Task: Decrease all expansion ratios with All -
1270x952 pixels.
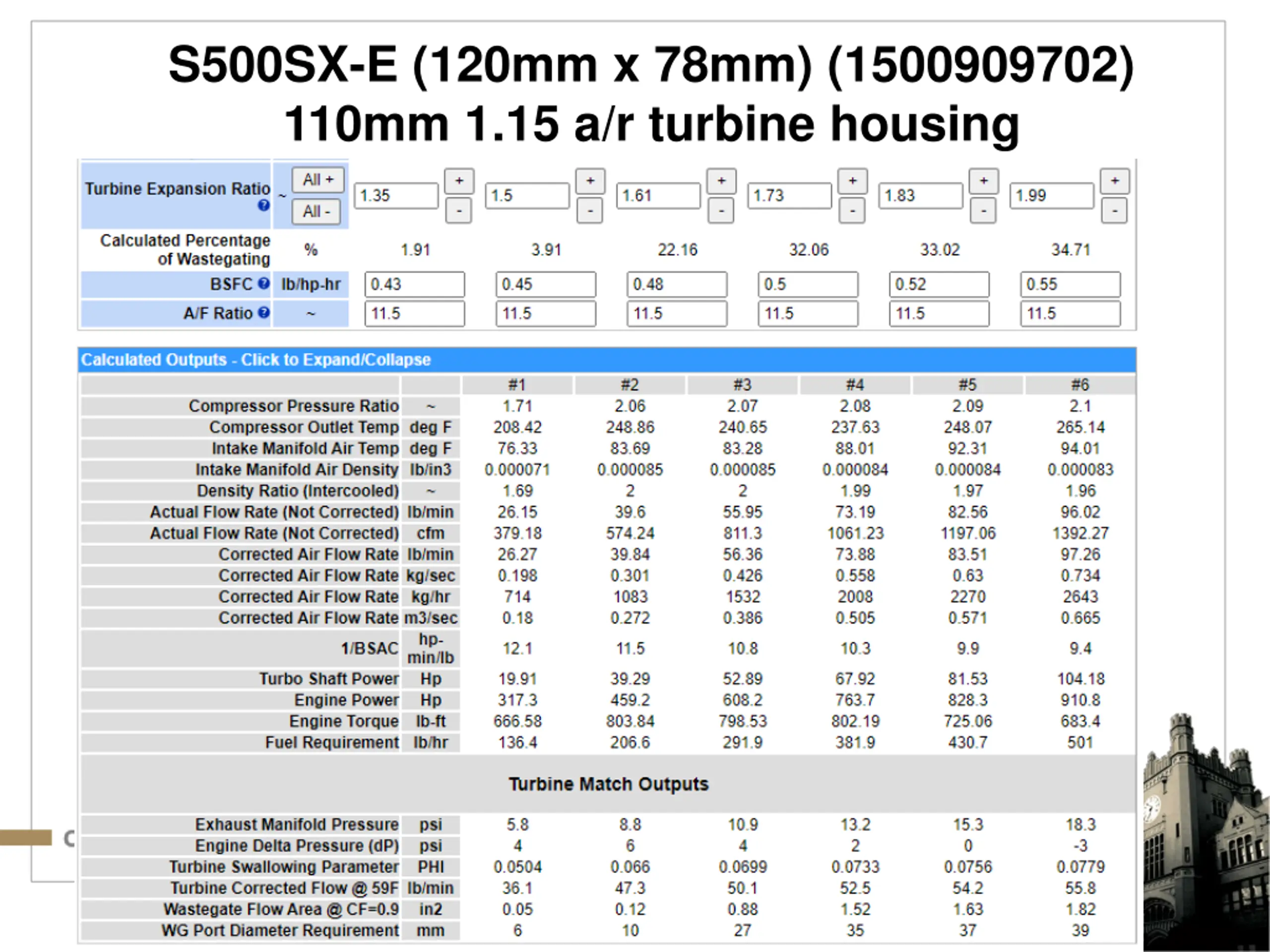Action: point(316,211)
